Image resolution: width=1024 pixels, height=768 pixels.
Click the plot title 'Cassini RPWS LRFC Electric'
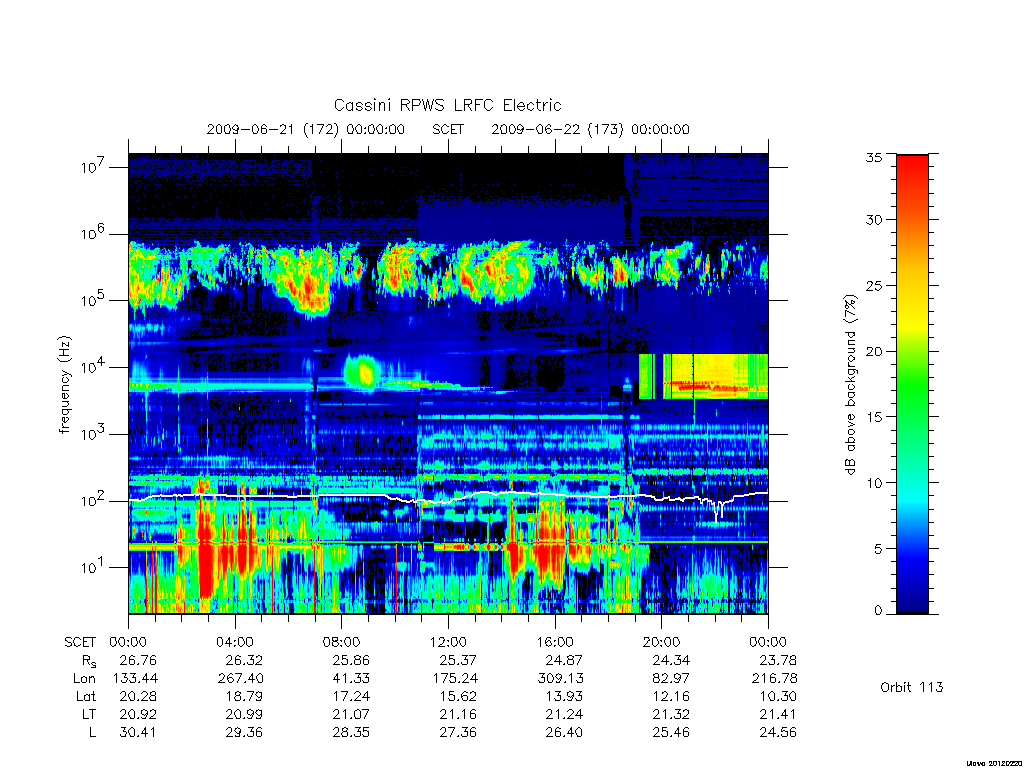point(447,105)
